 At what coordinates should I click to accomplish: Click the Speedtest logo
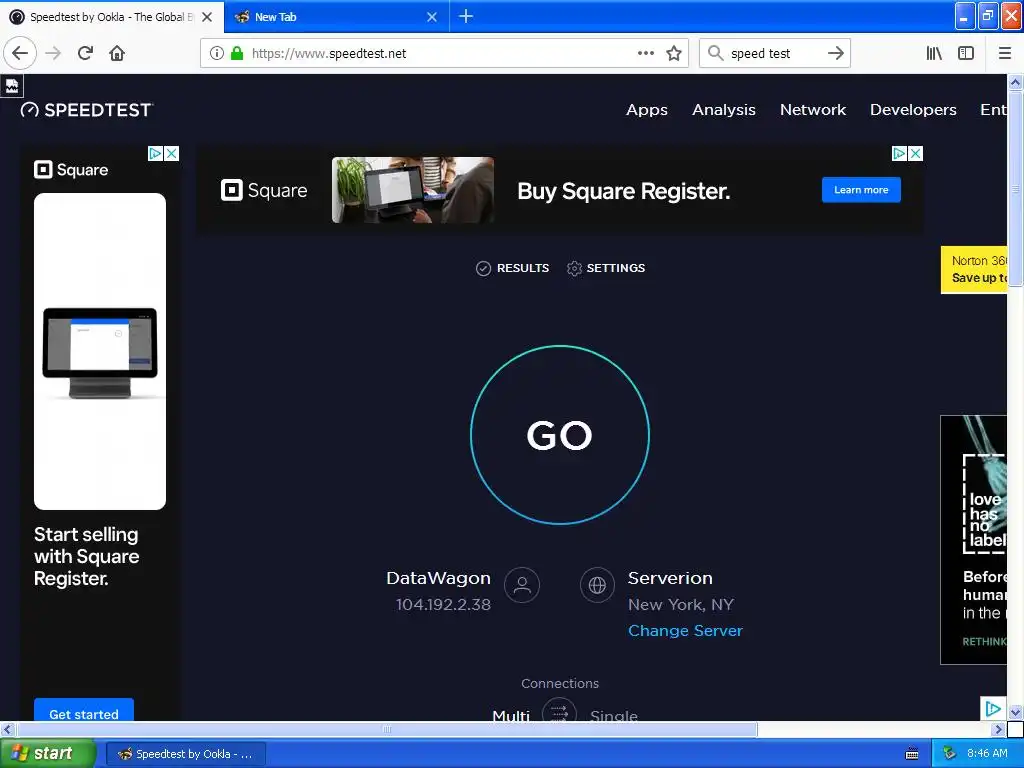point(87,110)
